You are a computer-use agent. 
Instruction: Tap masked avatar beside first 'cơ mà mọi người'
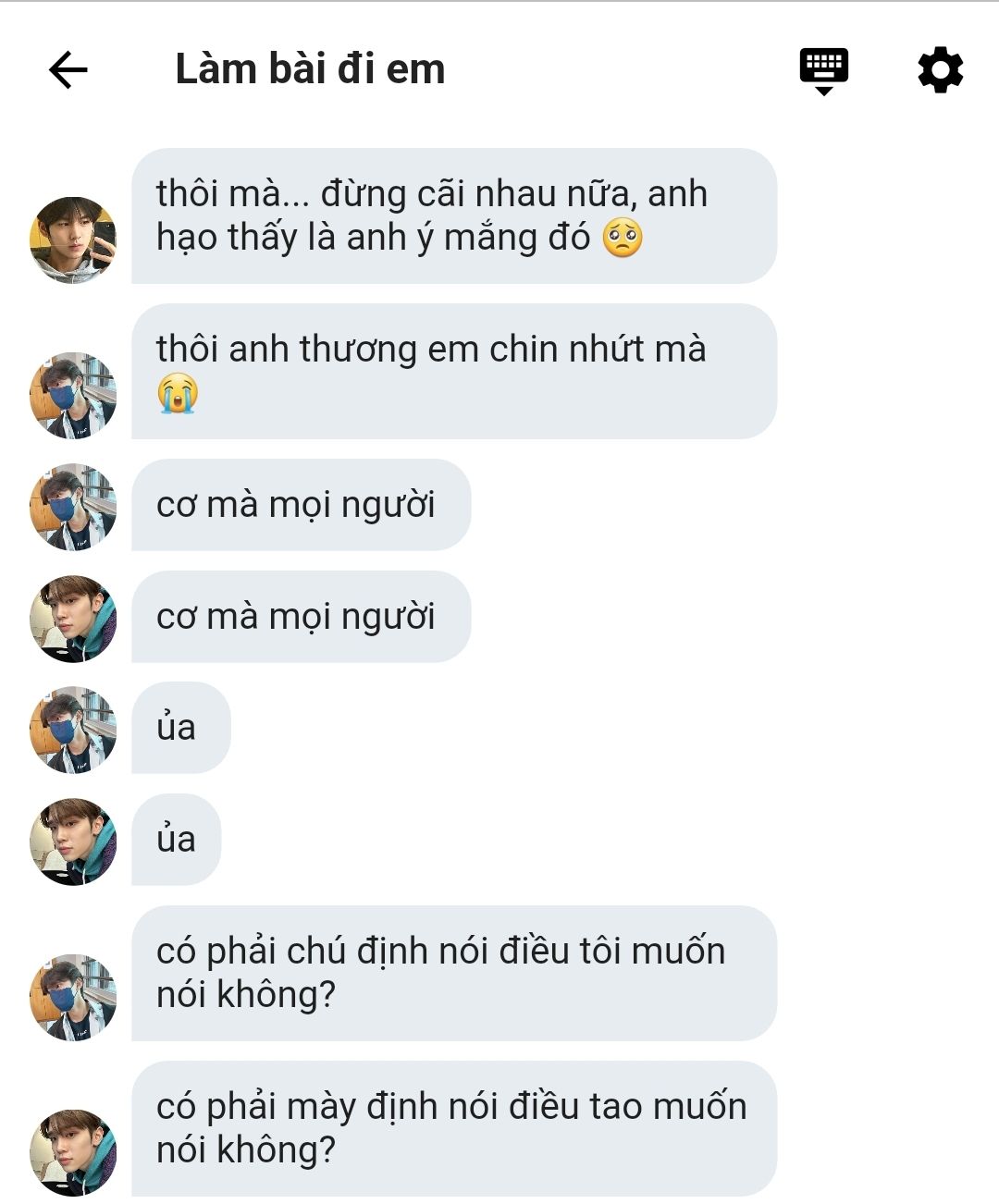point(73,507)
